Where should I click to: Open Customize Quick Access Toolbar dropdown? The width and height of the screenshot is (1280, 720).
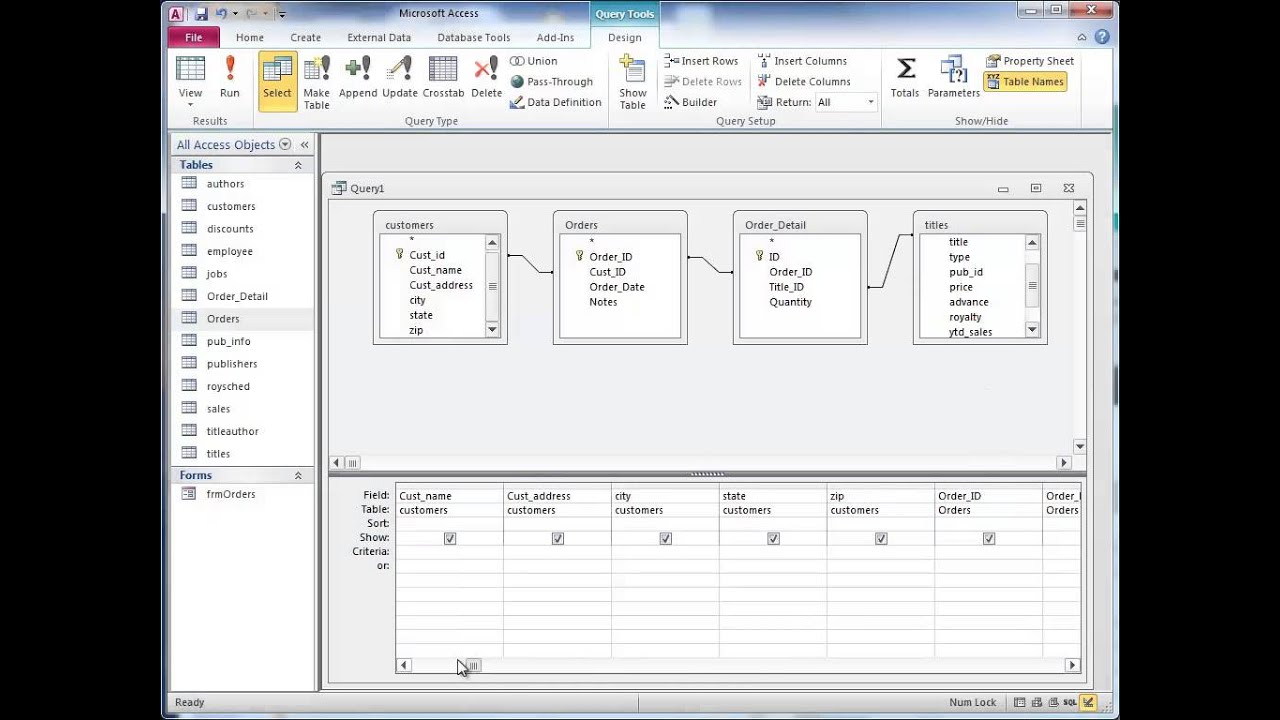coord(282,14)
